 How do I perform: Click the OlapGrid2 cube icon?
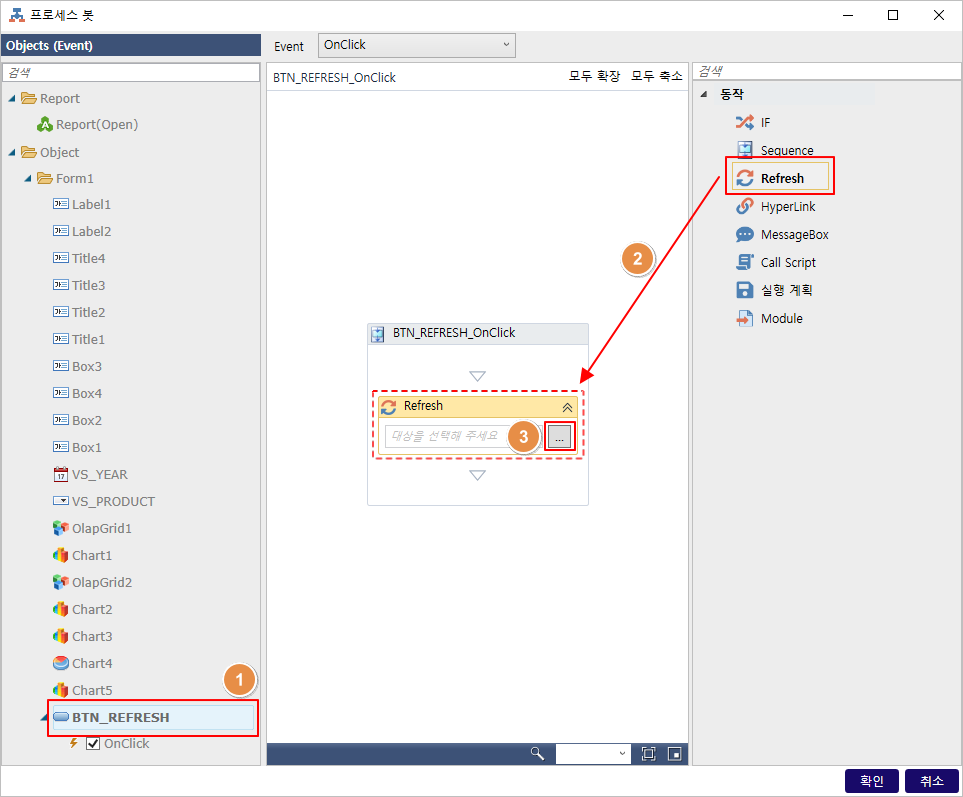(61, 582)
